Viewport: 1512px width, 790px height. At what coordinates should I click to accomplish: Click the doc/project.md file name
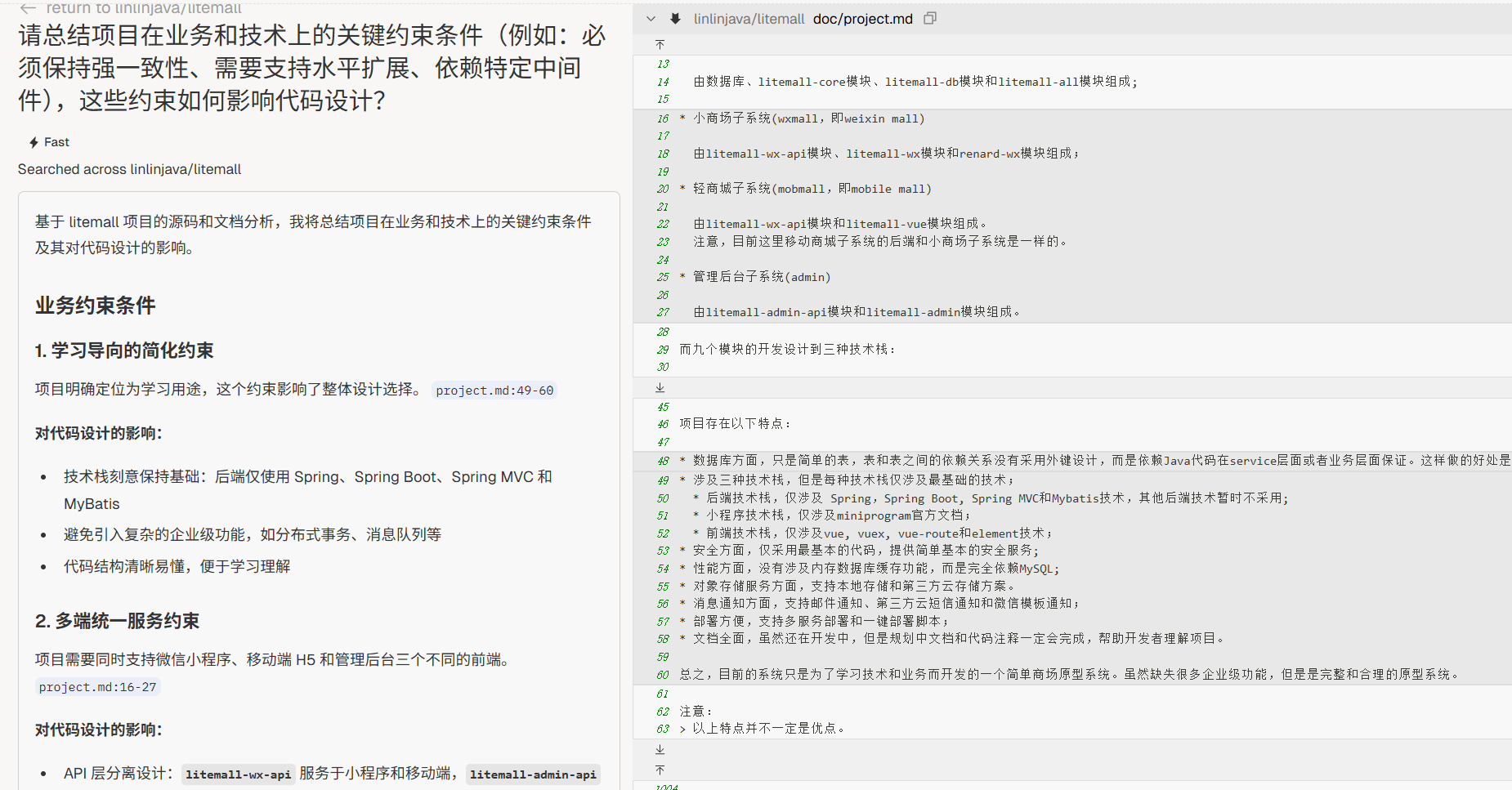862,19
